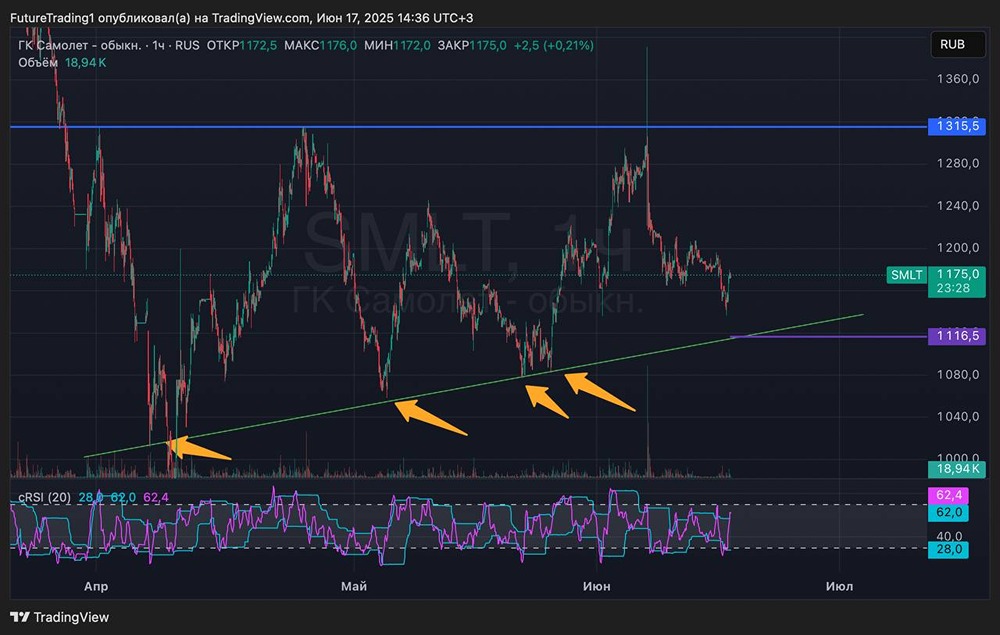Click the TradingView logo at bottom
The height and width of the screenshot is (635, 1000).
tap(60, 617)
